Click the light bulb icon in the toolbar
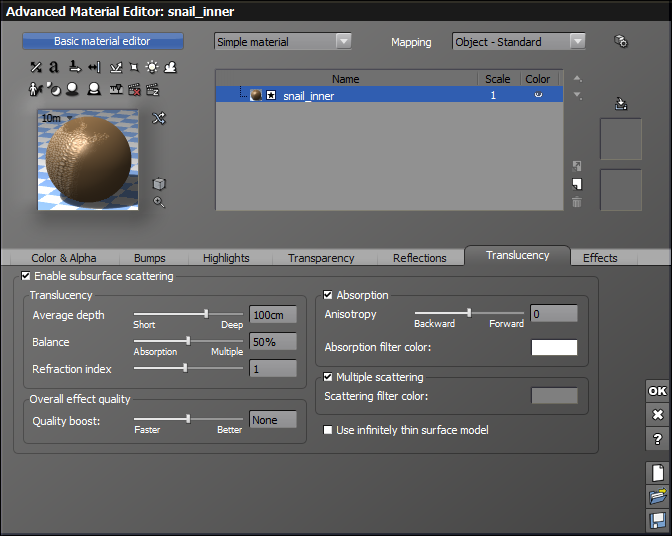The height and width of the screenshot is (536, 672). click(x=152, y=67)
